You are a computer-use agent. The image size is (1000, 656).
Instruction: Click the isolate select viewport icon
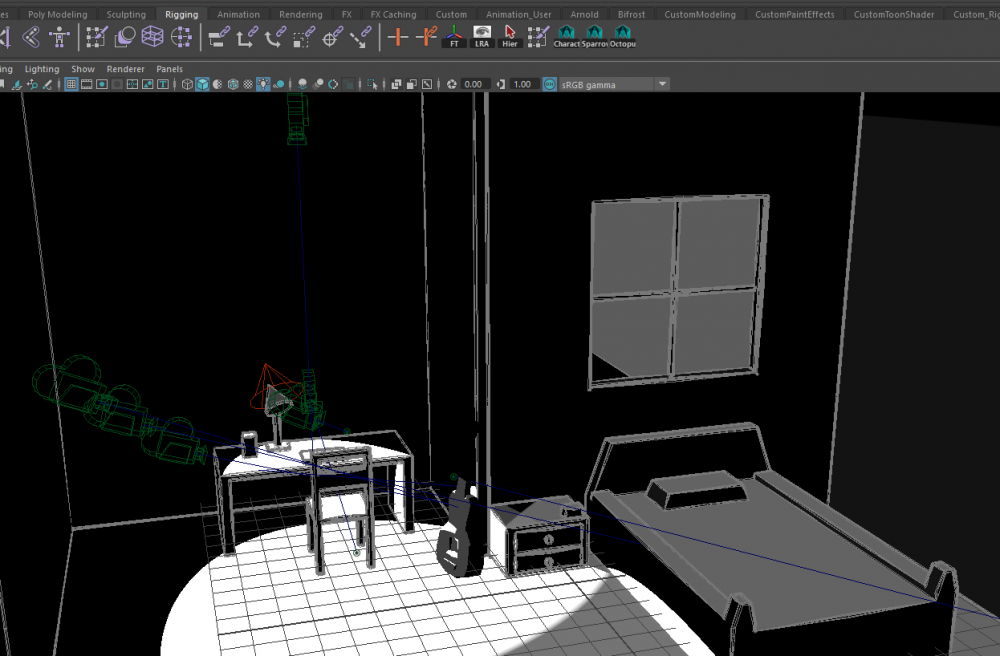pos(372,84)
